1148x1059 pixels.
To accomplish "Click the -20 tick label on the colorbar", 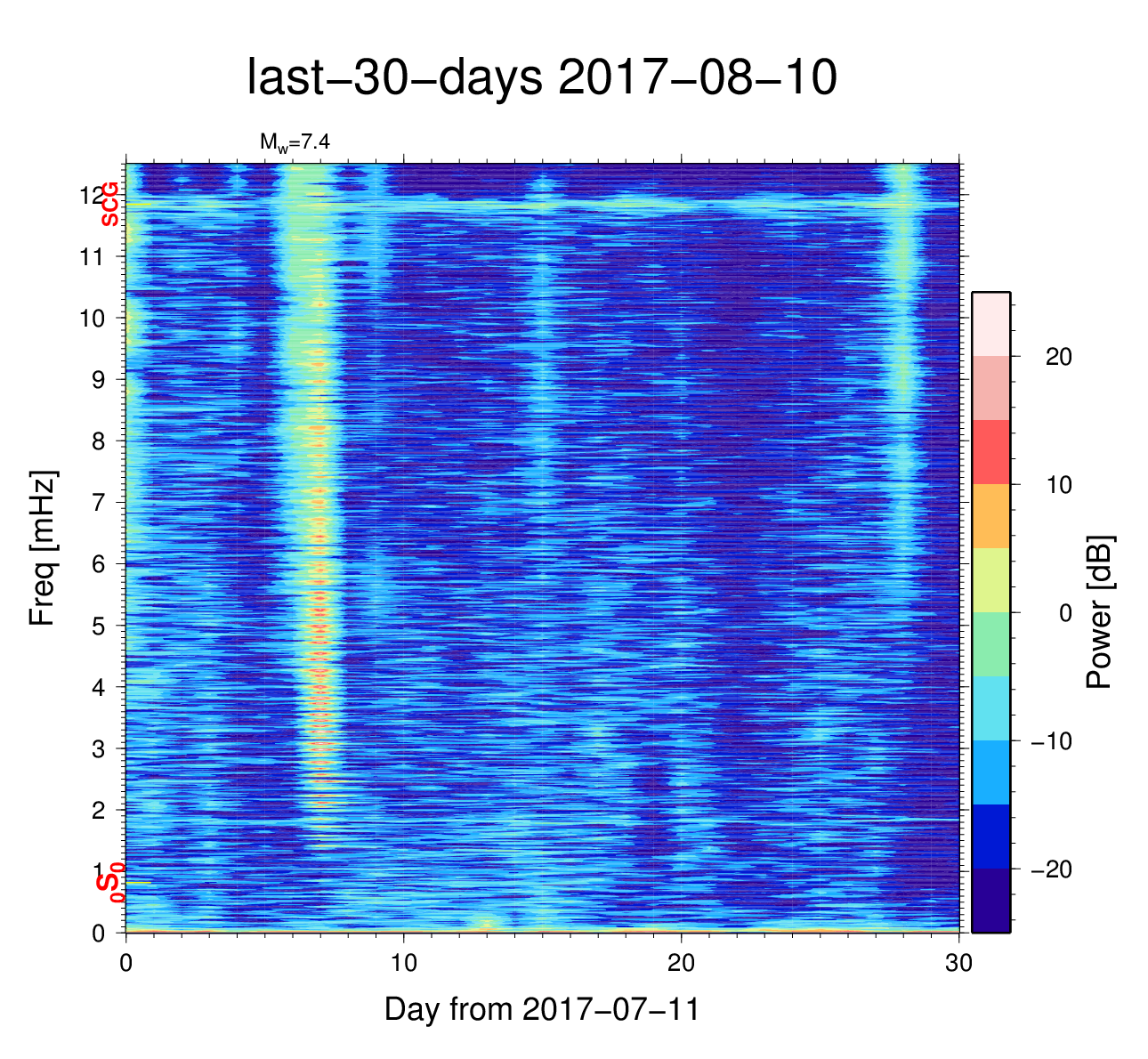I will [1050, 869].
